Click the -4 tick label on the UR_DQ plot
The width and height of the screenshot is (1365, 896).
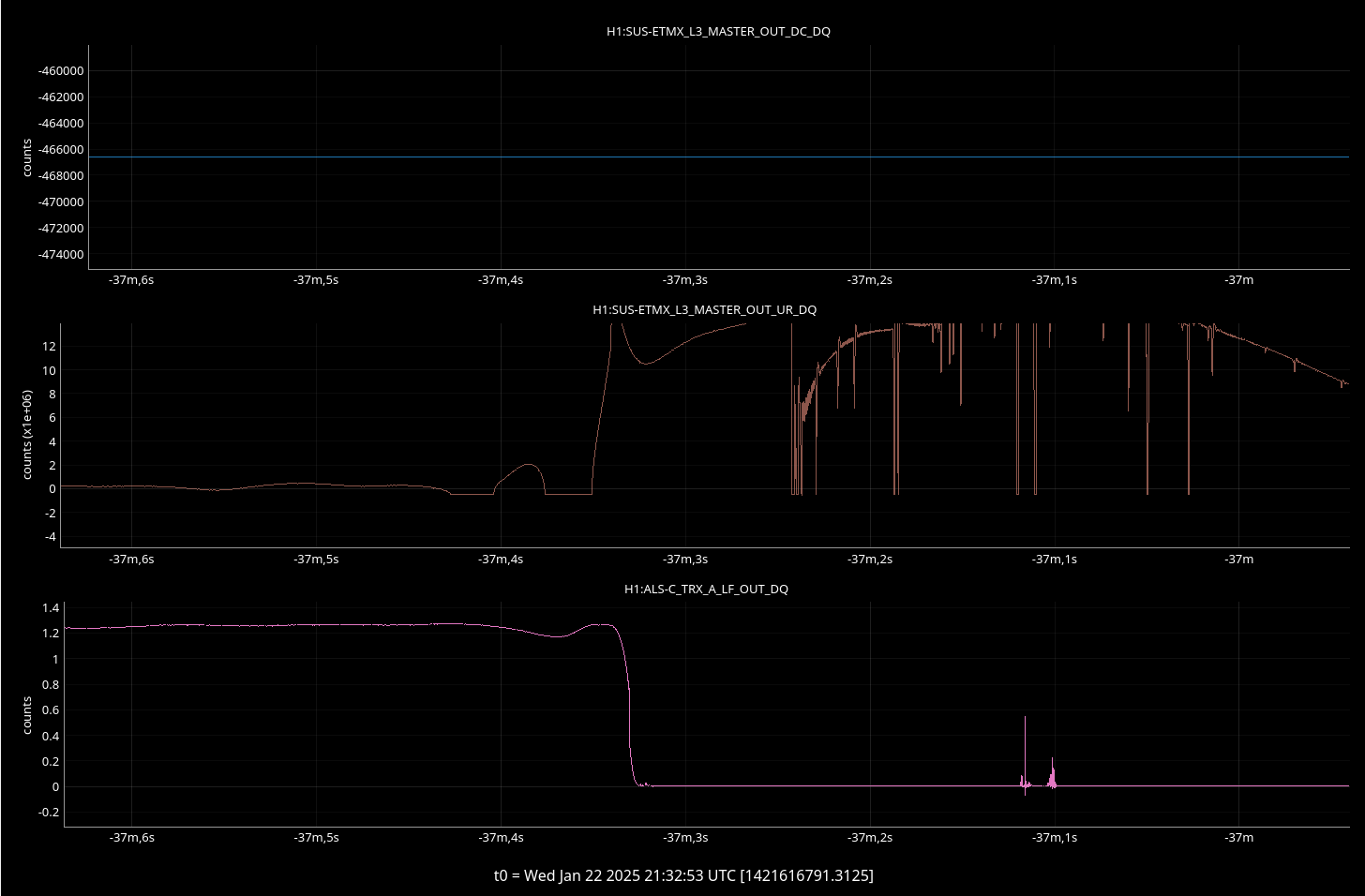(51, 537)
